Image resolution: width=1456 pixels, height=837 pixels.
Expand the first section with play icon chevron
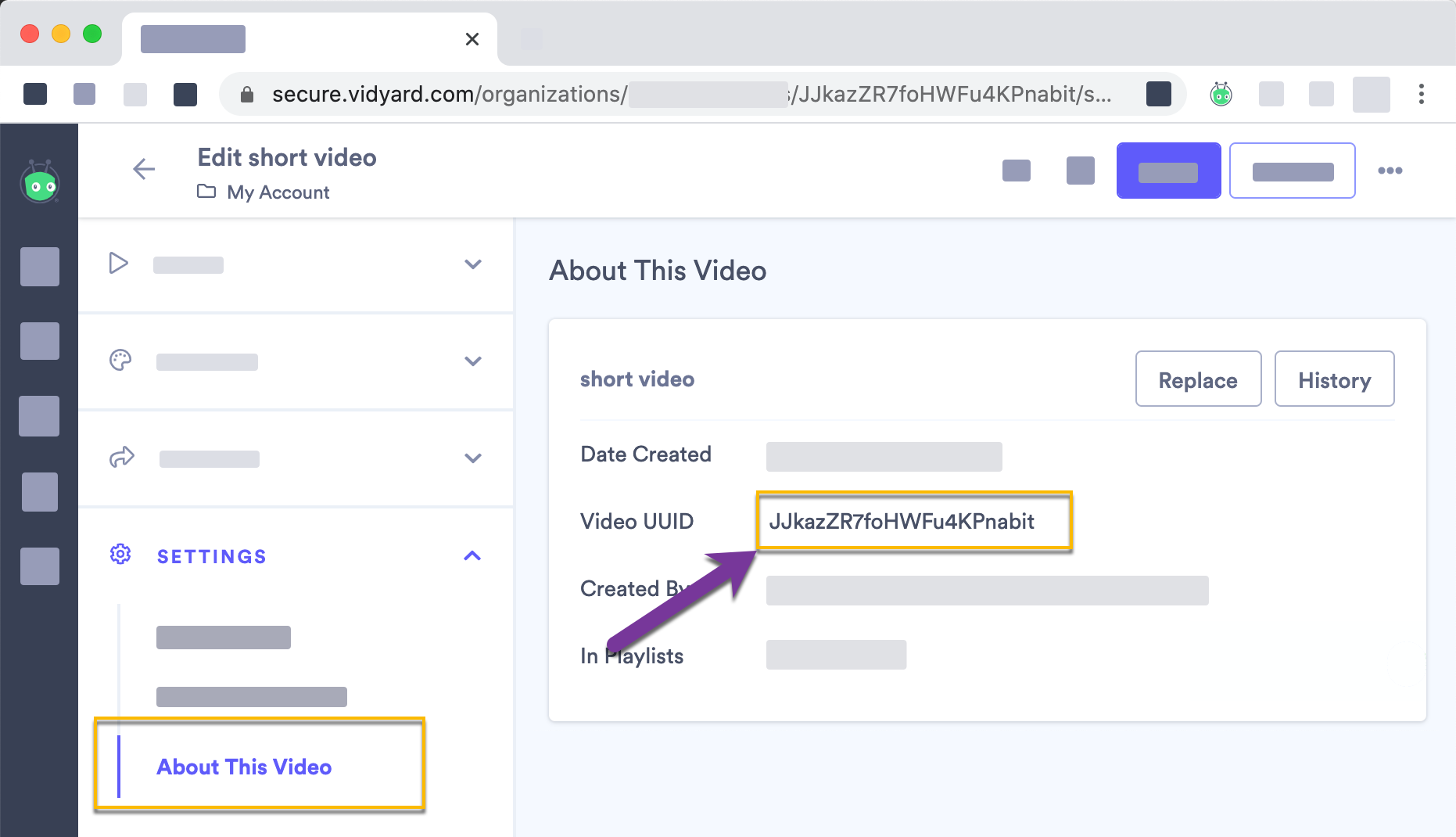tap(473, 264)
